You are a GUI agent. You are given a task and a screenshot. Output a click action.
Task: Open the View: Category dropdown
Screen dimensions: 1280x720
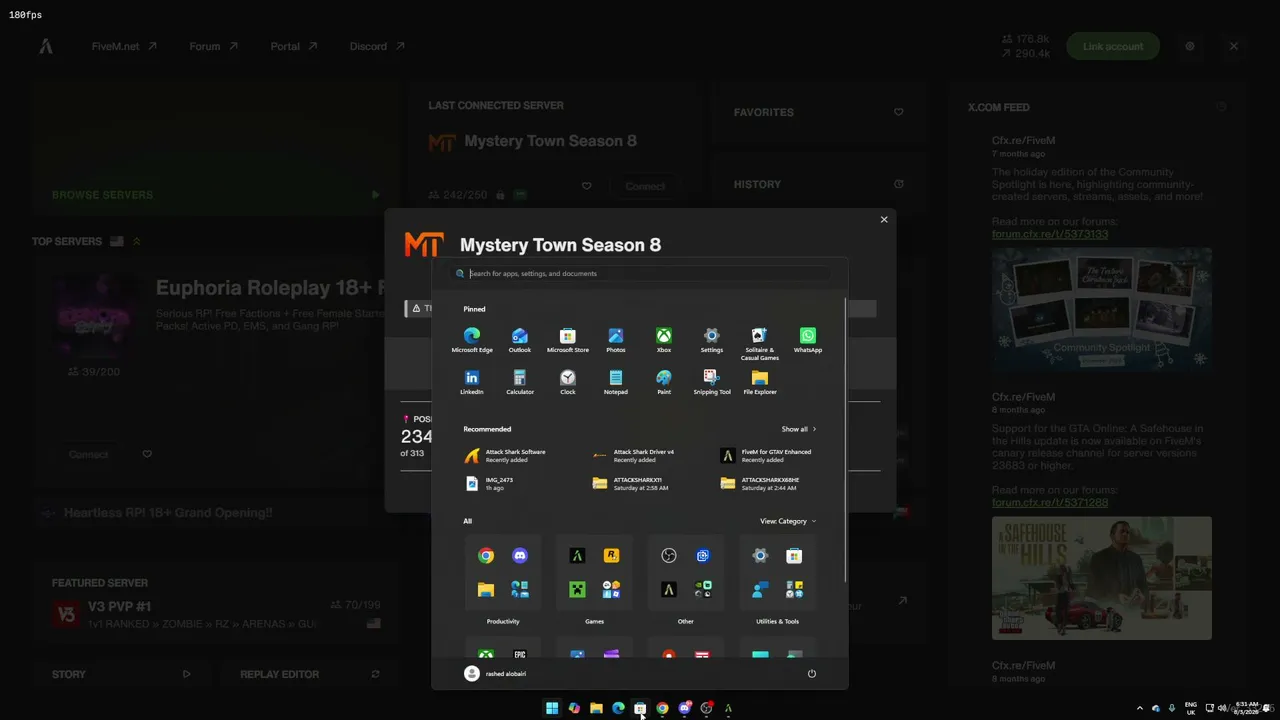788,521
